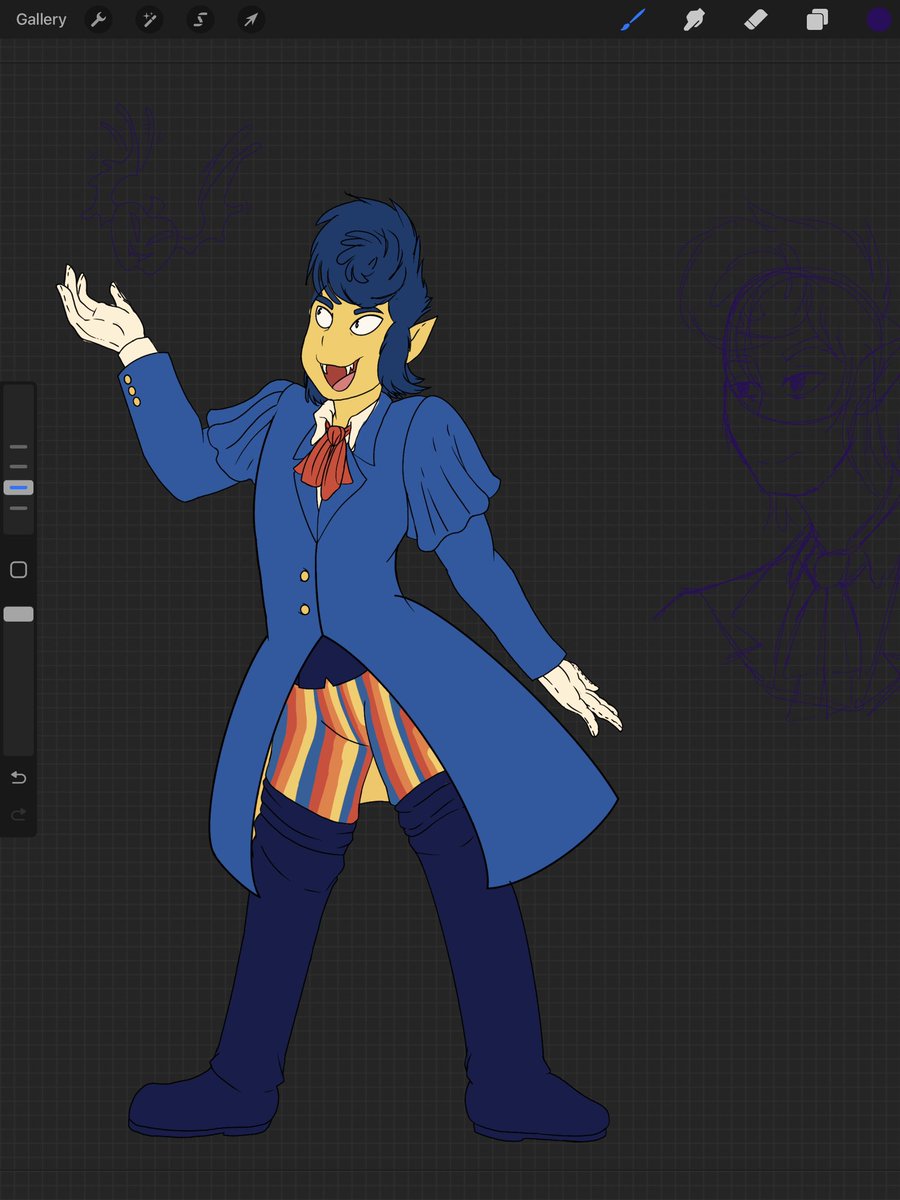Click the gray opacity slider handle
This screenshot has width=900, height=1200.
(18, 614)
